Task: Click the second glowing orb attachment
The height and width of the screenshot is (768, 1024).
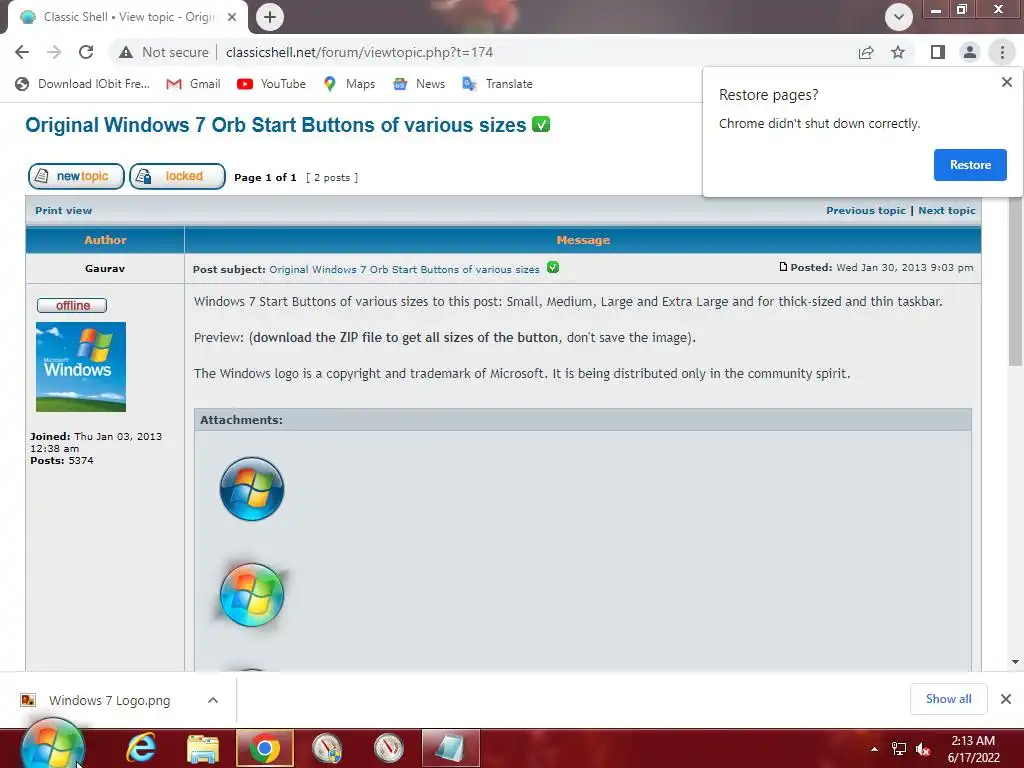Action: 252,594
